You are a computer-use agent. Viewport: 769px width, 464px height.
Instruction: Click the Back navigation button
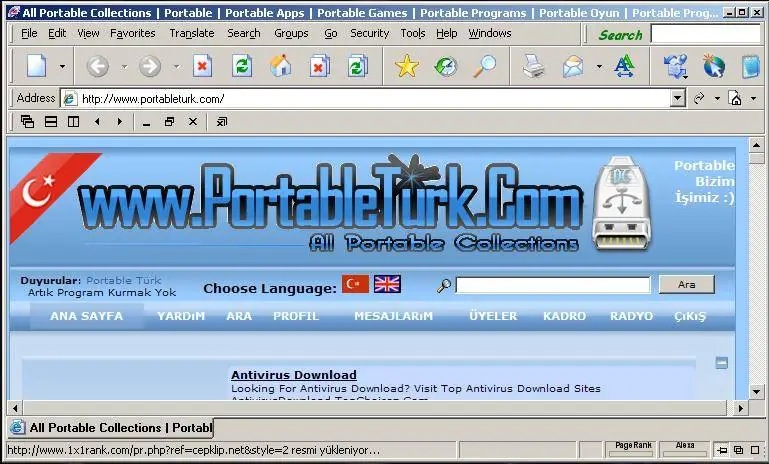pos(98,66)
